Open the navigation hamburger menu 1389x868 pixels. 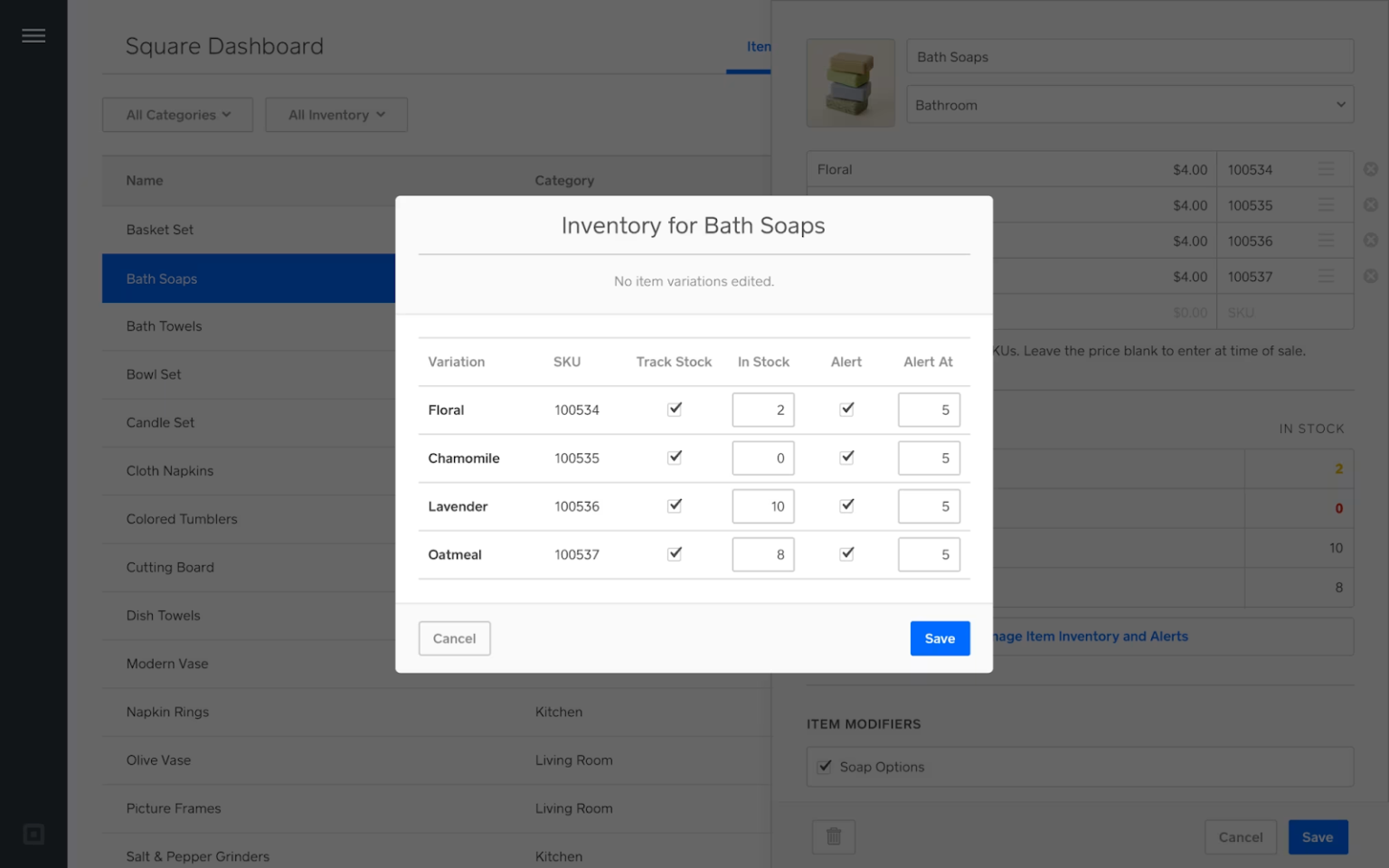33,34
